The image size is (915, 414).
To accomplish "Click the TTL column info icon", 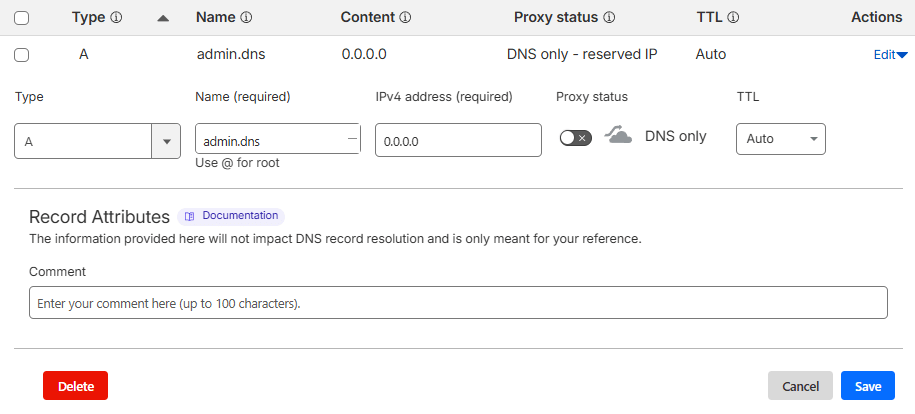I will point(733,18).
